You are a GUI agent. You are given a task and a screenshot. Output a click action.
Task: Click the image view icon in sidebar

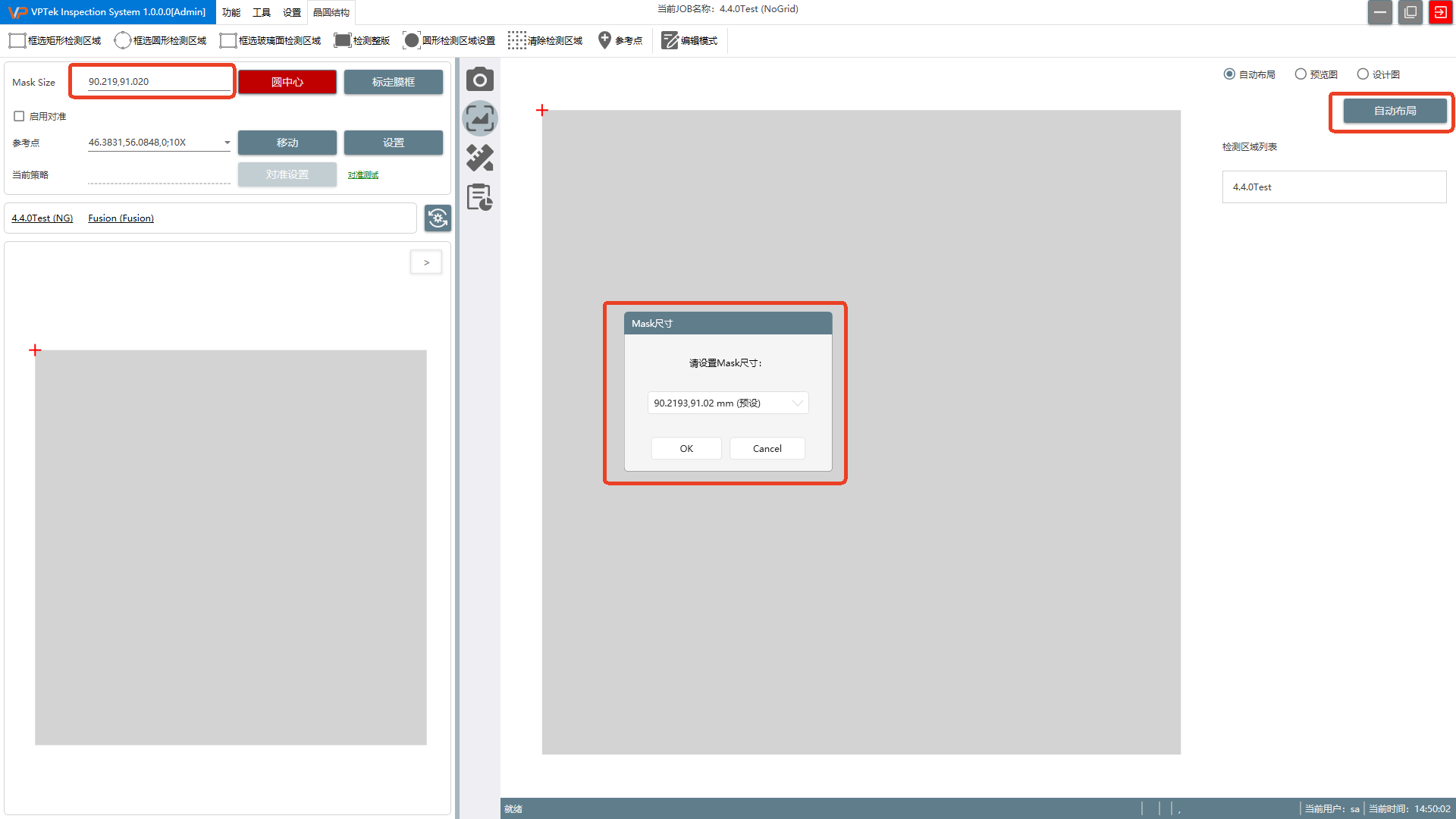pyautogui.click(x=479, y=118)
